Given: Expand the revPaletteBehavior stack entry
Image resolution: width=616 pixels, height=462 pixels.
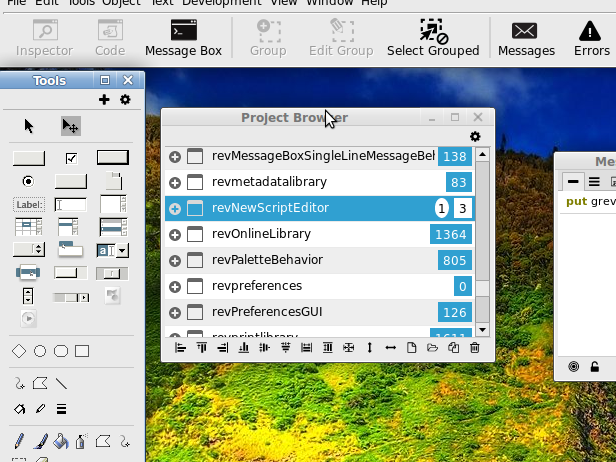Looking at the screenshot, I should (x=175, y=261).
